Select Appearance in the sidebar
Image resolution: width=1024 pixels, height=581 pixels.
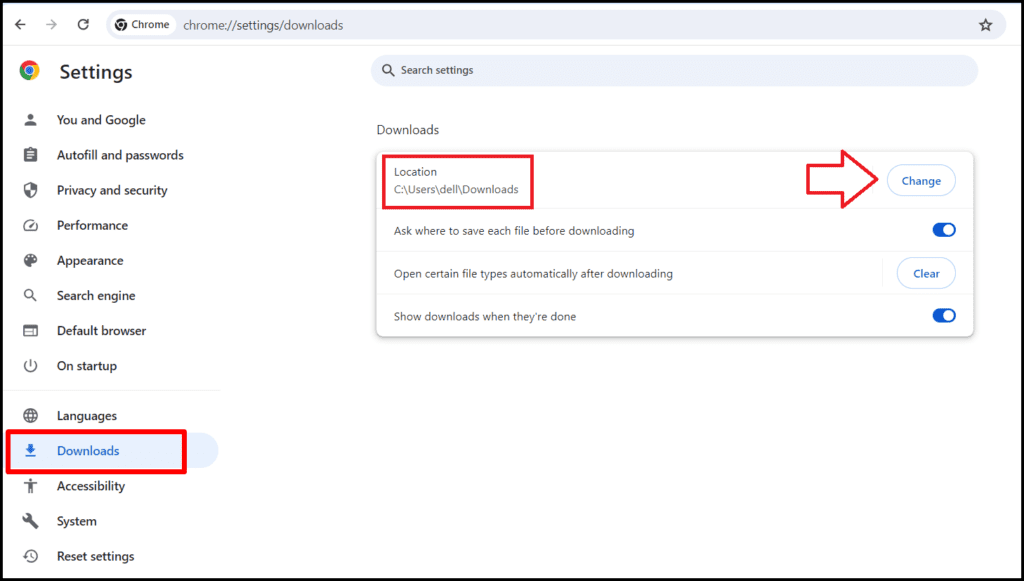click(90, 260)
